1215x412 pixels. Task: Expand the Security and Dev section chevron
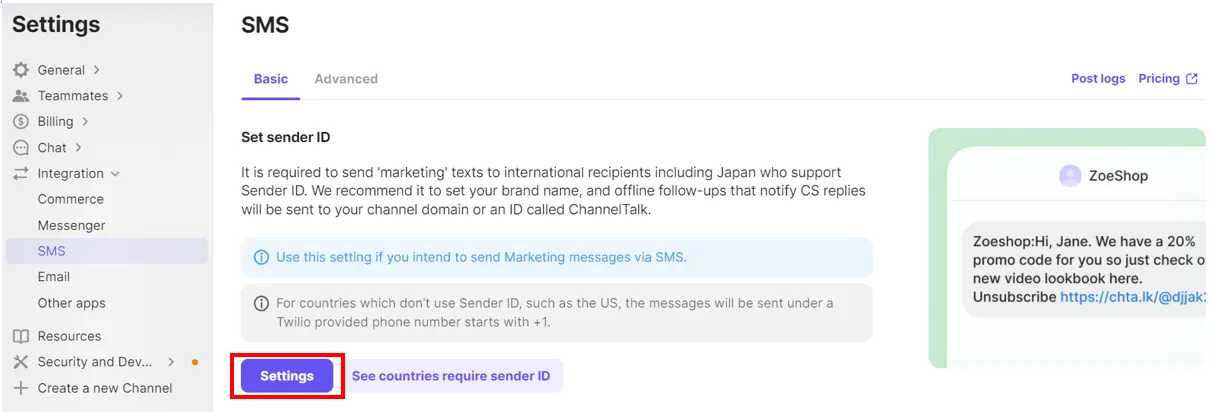pos(171,362)
